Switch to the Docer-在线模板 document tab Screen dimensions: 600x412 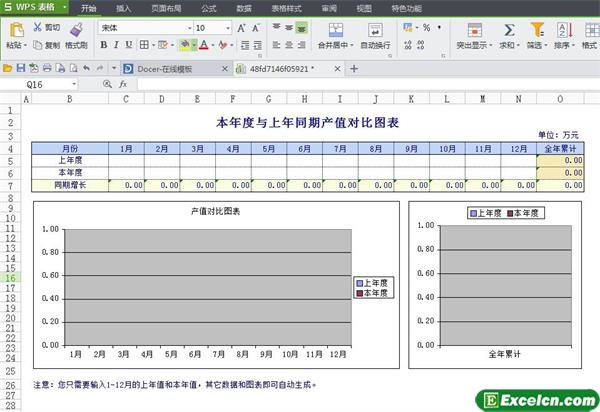pos(170,68)
